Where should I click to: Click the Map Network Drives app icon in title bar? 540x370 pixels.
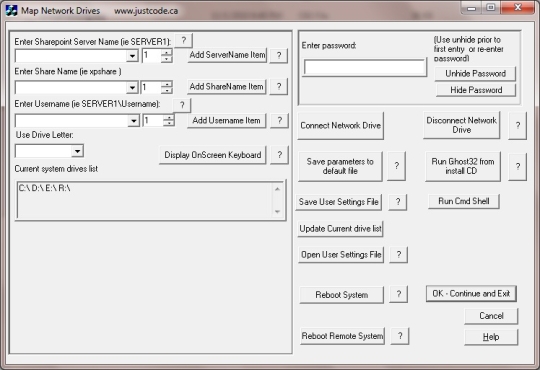pyautogui.click(x=11, y=10)
